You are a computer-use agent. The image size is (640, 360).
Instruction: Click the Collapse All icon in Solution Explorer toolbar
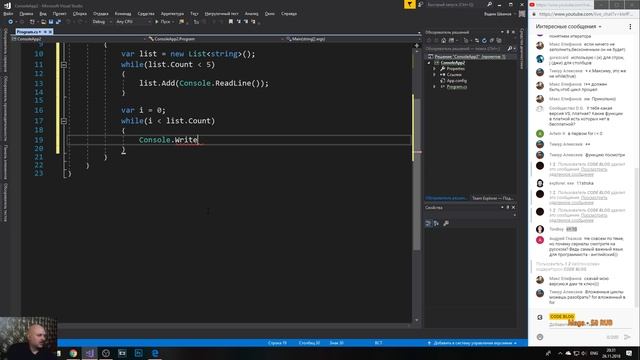(x=491, y=40)
